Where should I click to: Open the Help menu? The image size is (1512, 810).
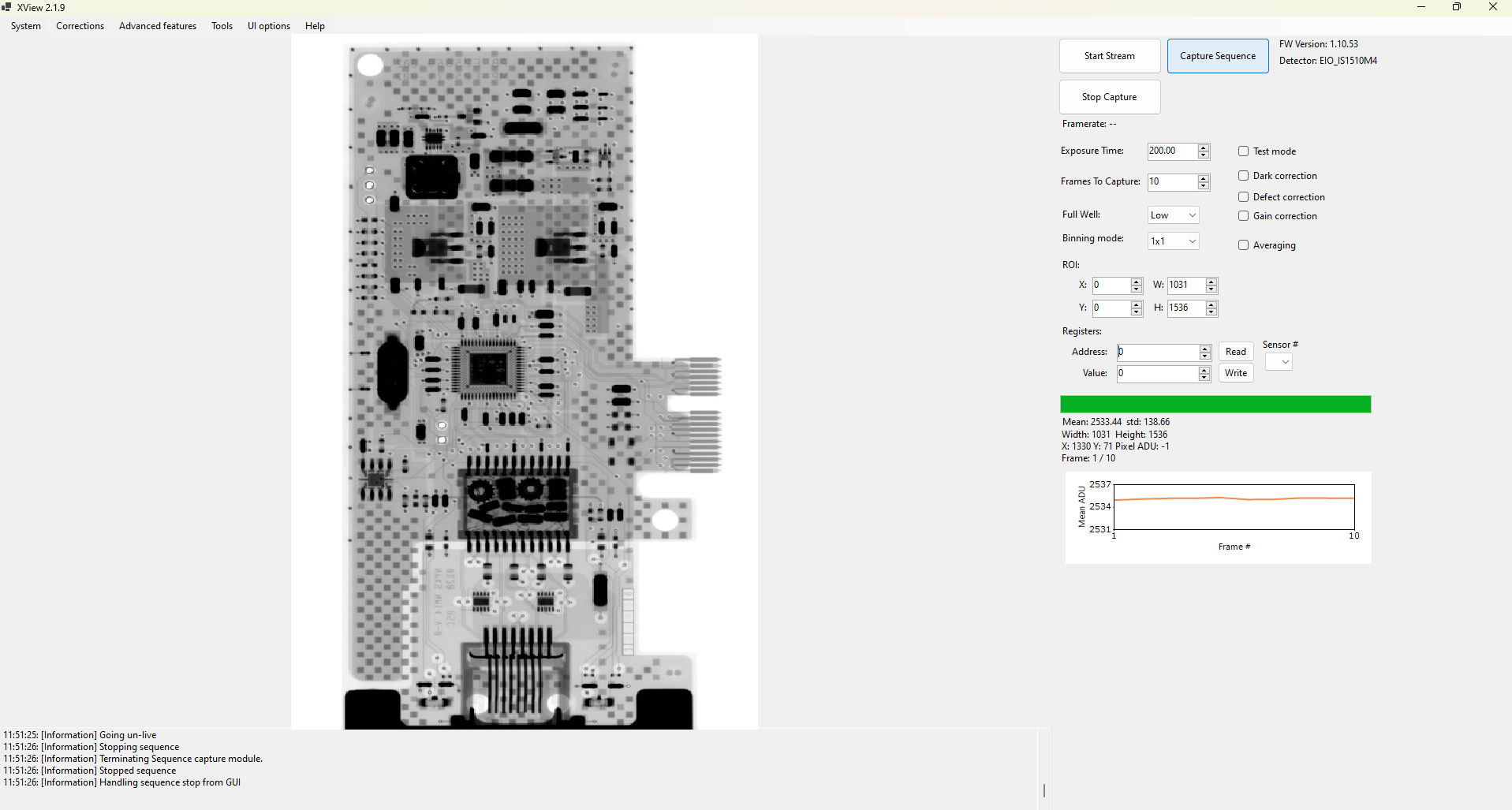[x=315, y=26]
